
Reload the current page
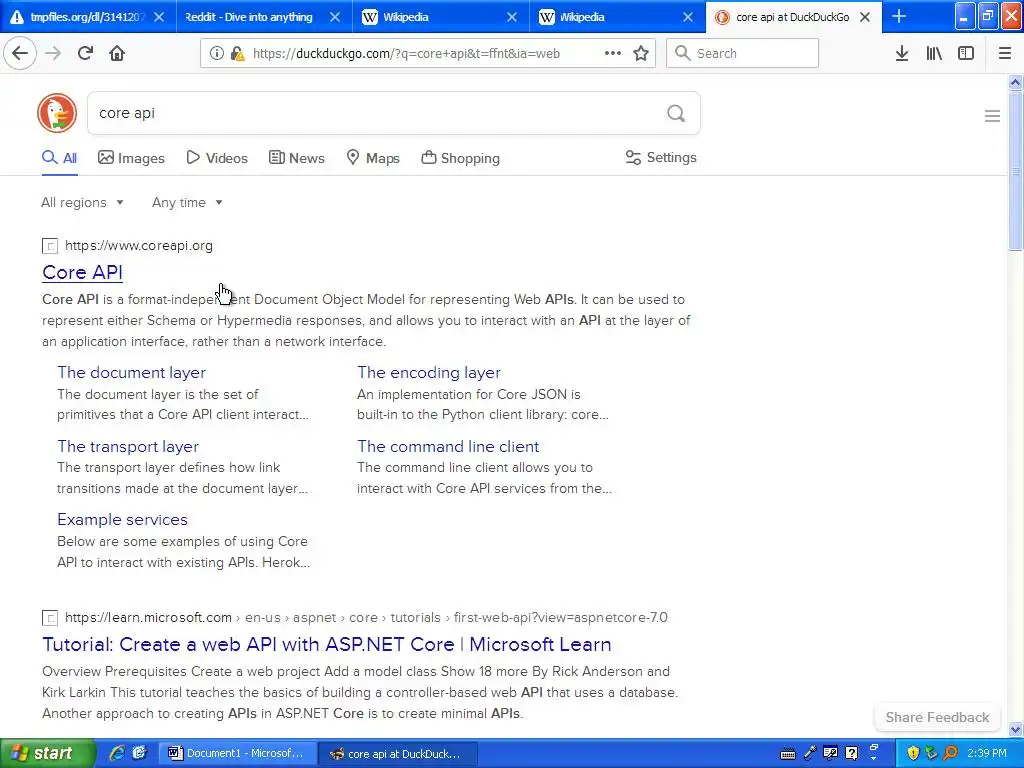pos(85,53)
